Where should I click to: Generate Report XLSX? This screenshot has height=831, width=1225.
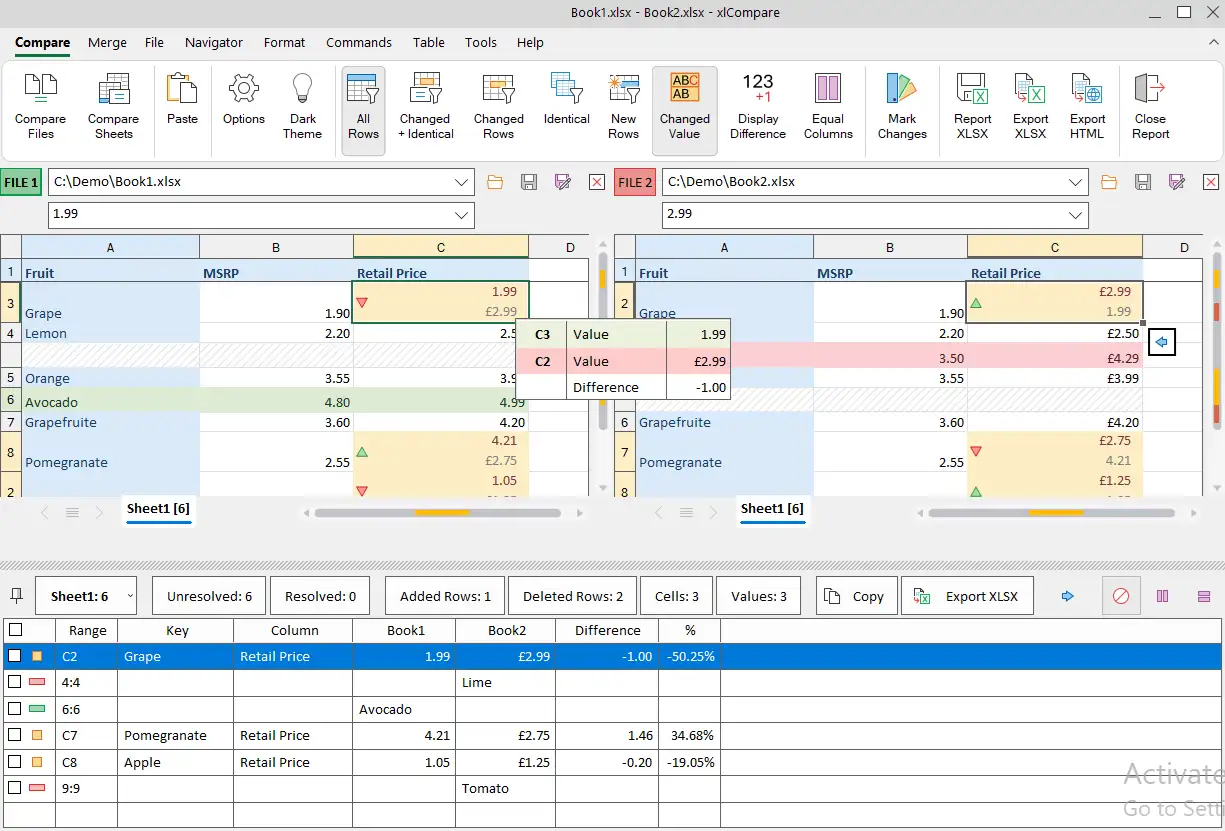(973, 106)
